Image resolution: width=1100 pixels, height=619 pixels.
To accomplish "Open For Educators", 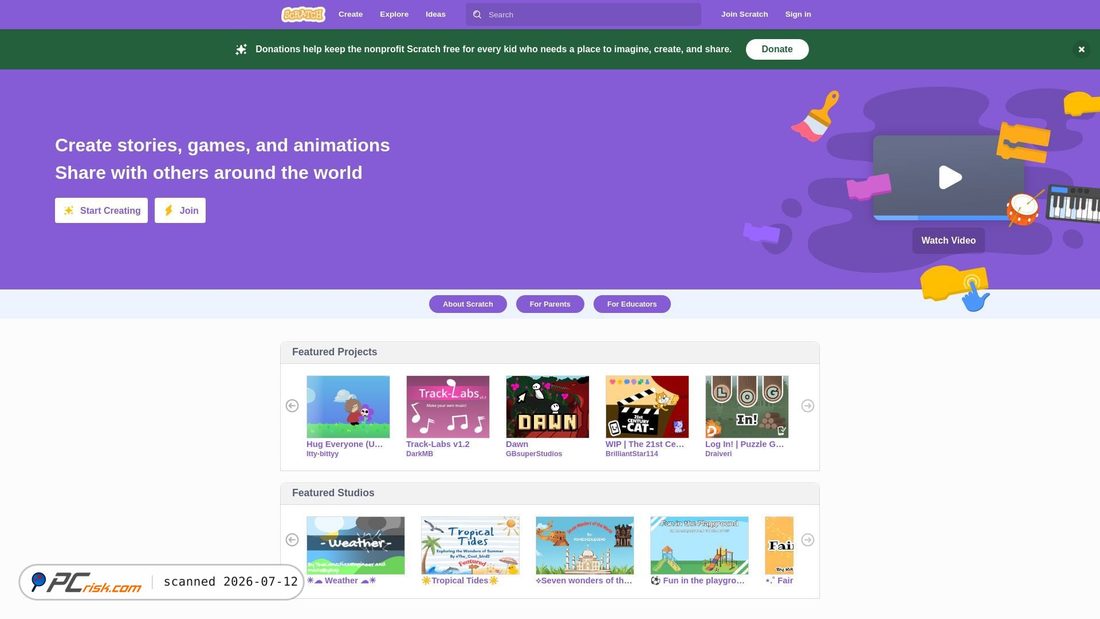I will point(632,304).
